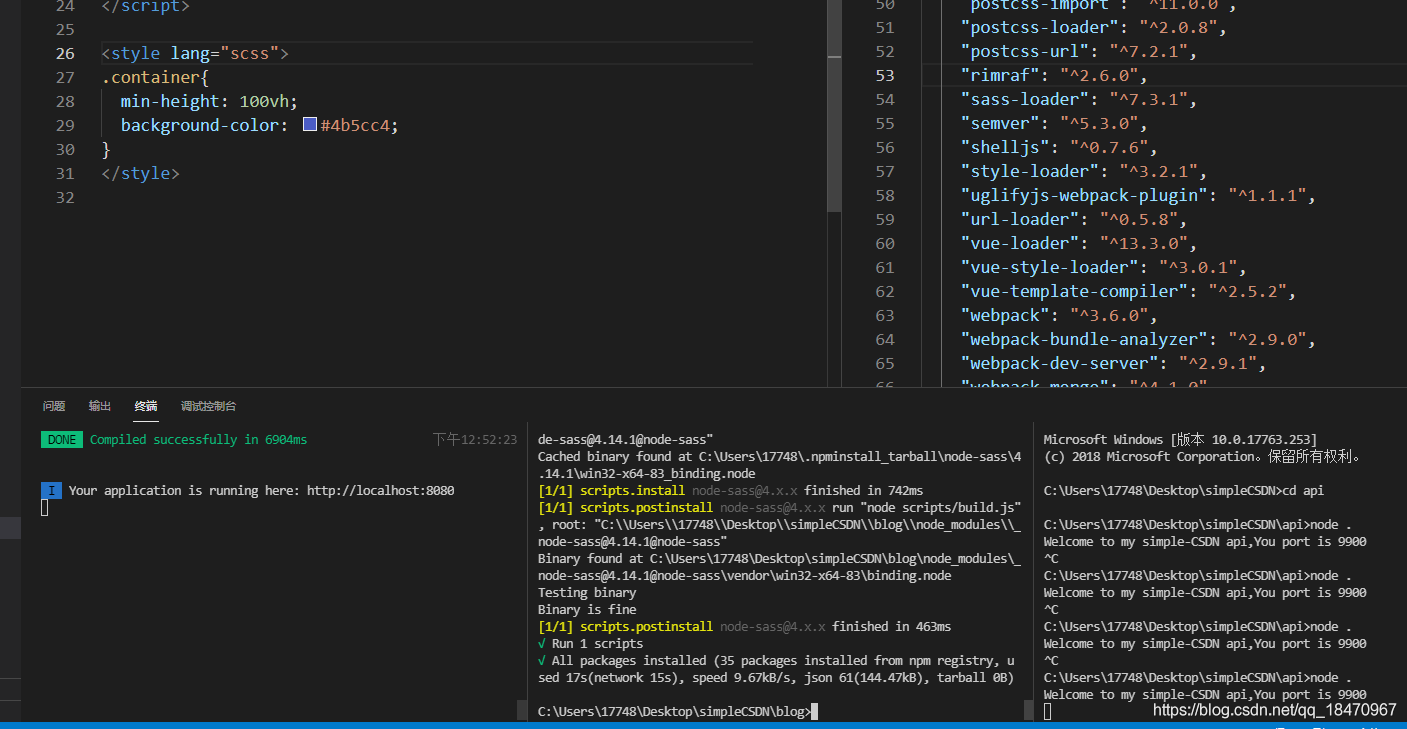This screenshot has width=1407, height=729.
Task: Click 'scripts.install' yellow label in terminal
Action: [x=632, y=491]
